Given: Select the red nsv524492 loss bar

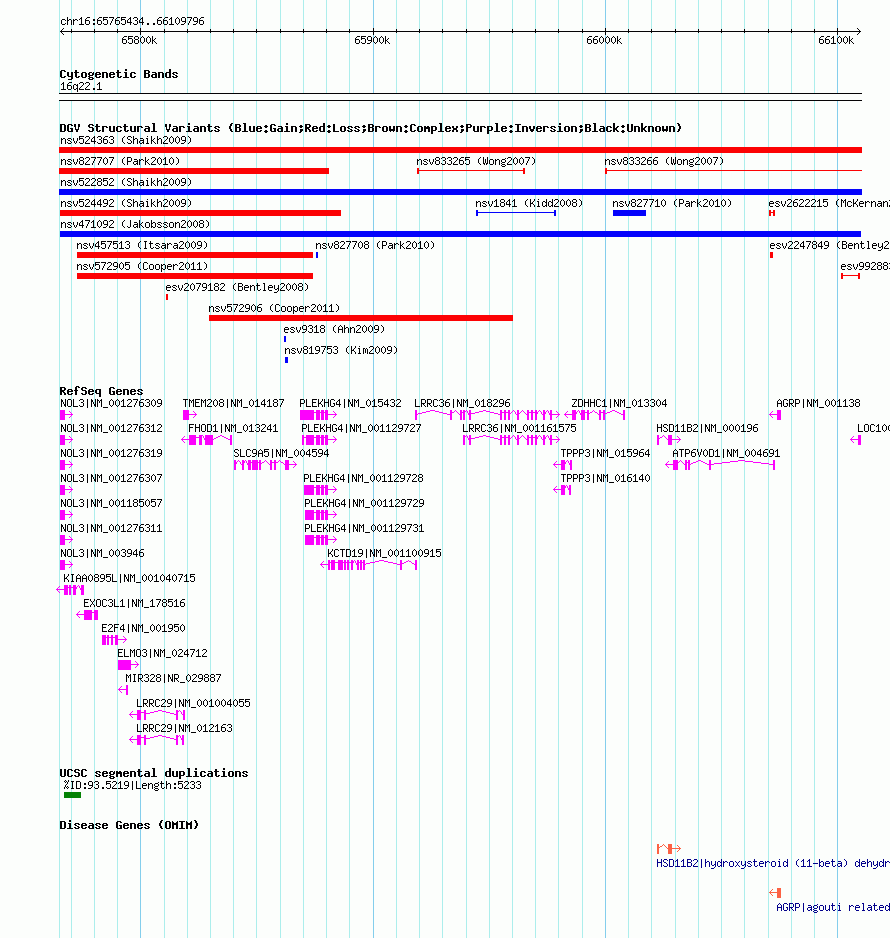Looking at the screenshot, I should tap(200, 213).
